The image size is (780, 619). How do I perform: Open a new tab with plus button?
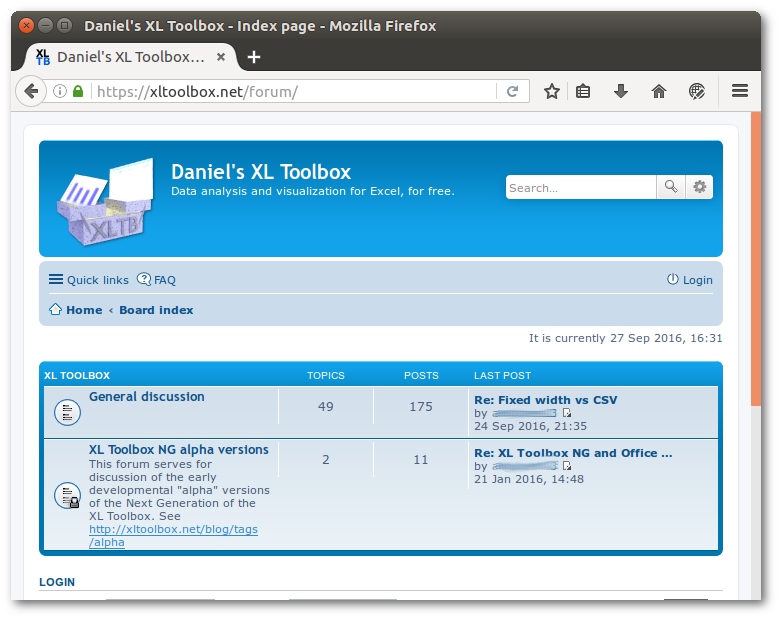254,57
